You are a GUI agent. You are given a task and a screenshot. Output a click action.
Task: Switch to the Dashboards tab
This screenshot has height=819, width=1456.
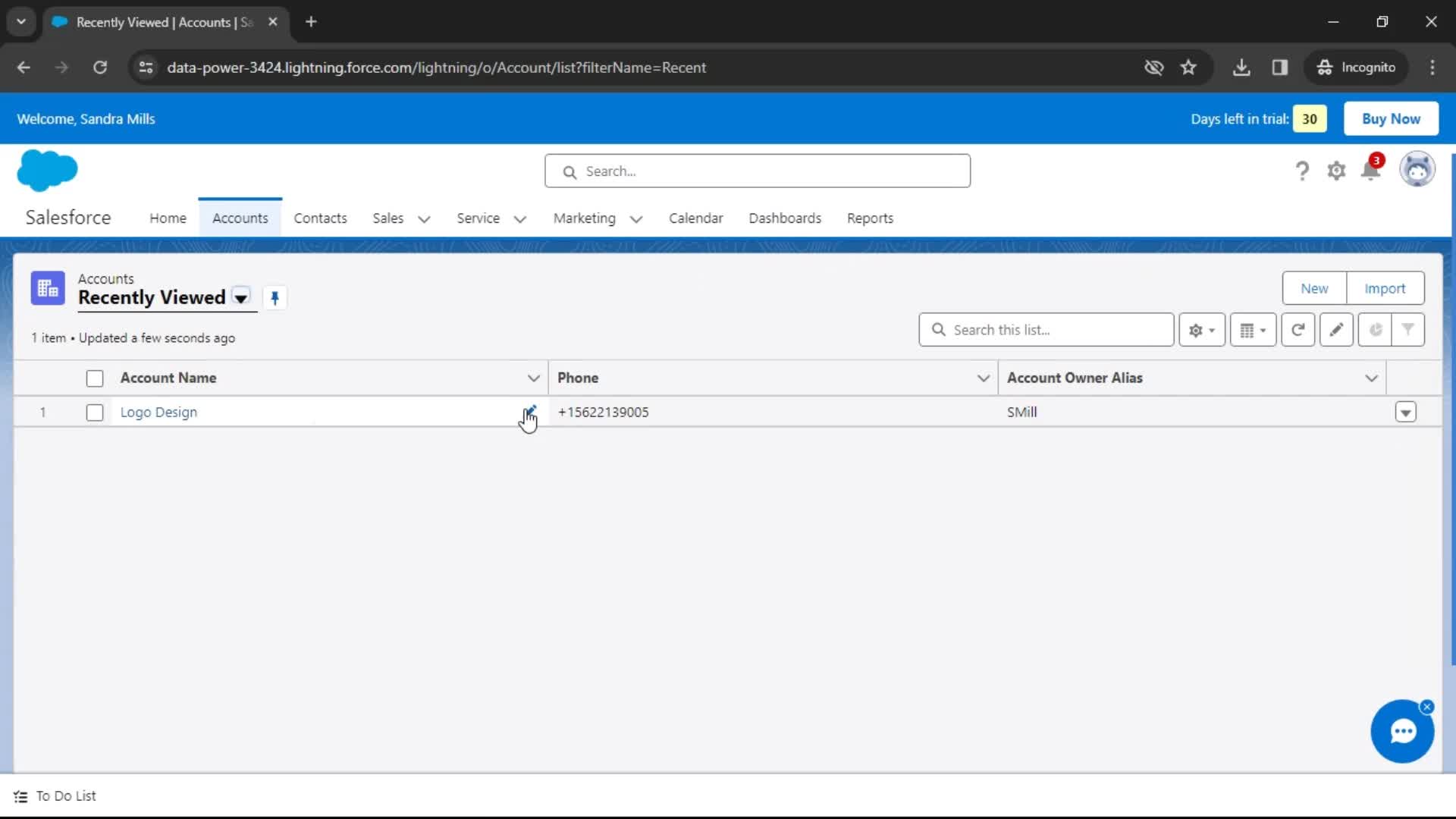(785, 218)
